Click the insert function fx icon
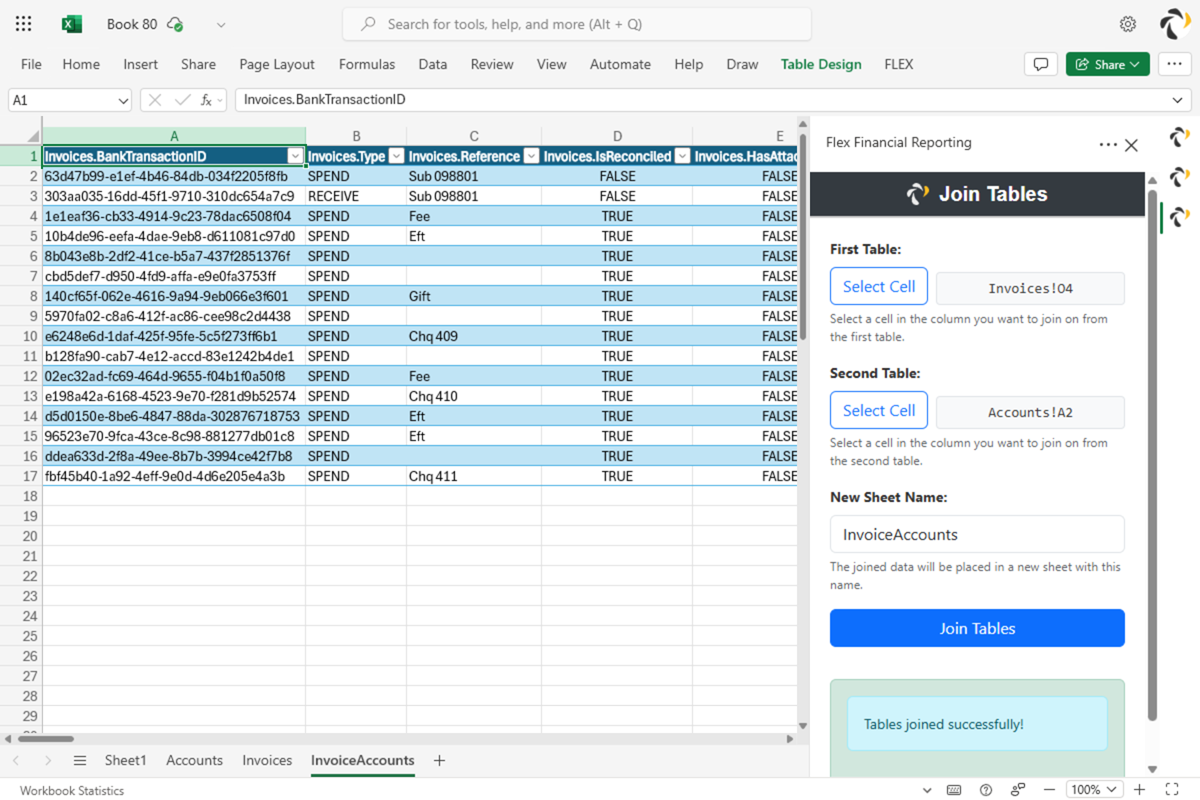 [x=206, y=100]
